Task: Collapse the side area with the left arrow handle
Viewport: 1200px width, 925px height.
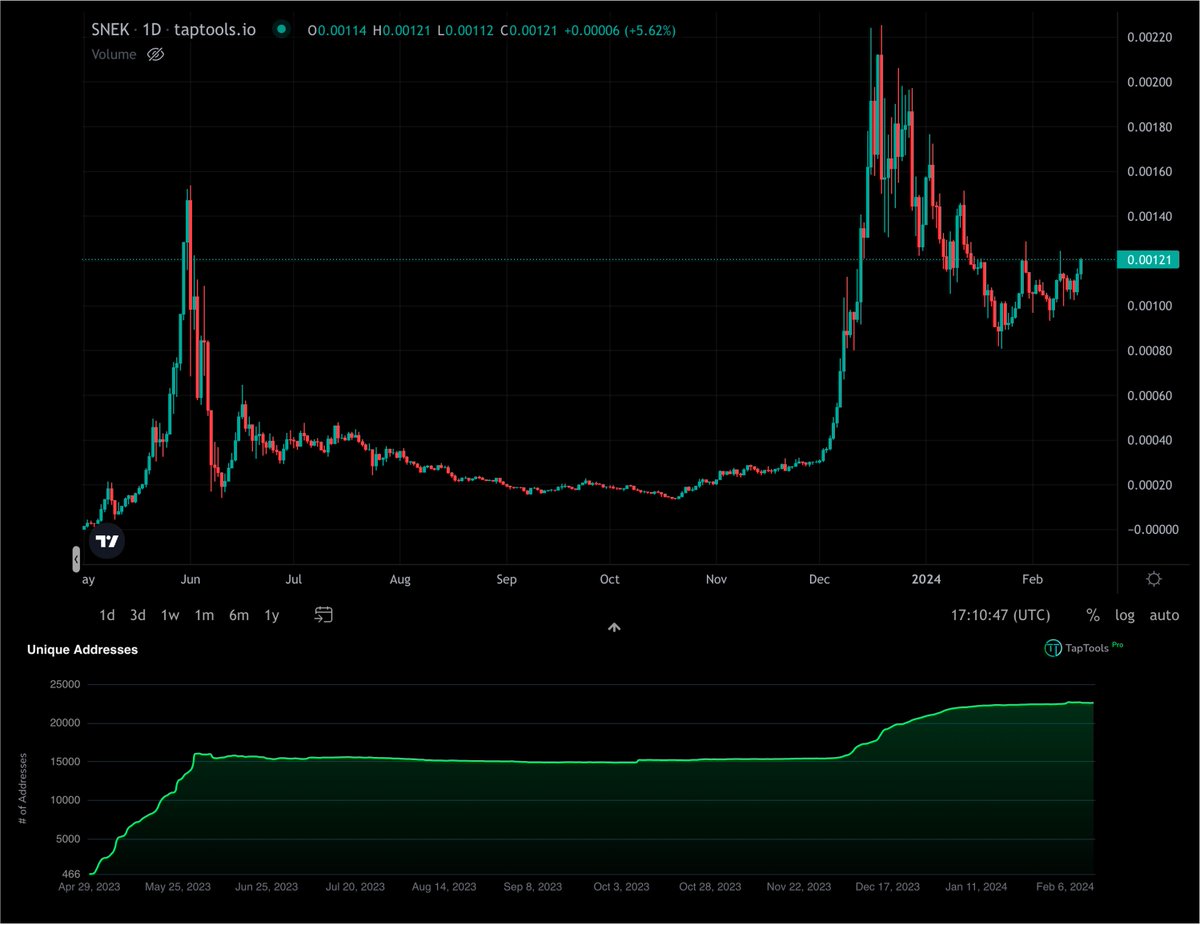Action: [75, 558]
